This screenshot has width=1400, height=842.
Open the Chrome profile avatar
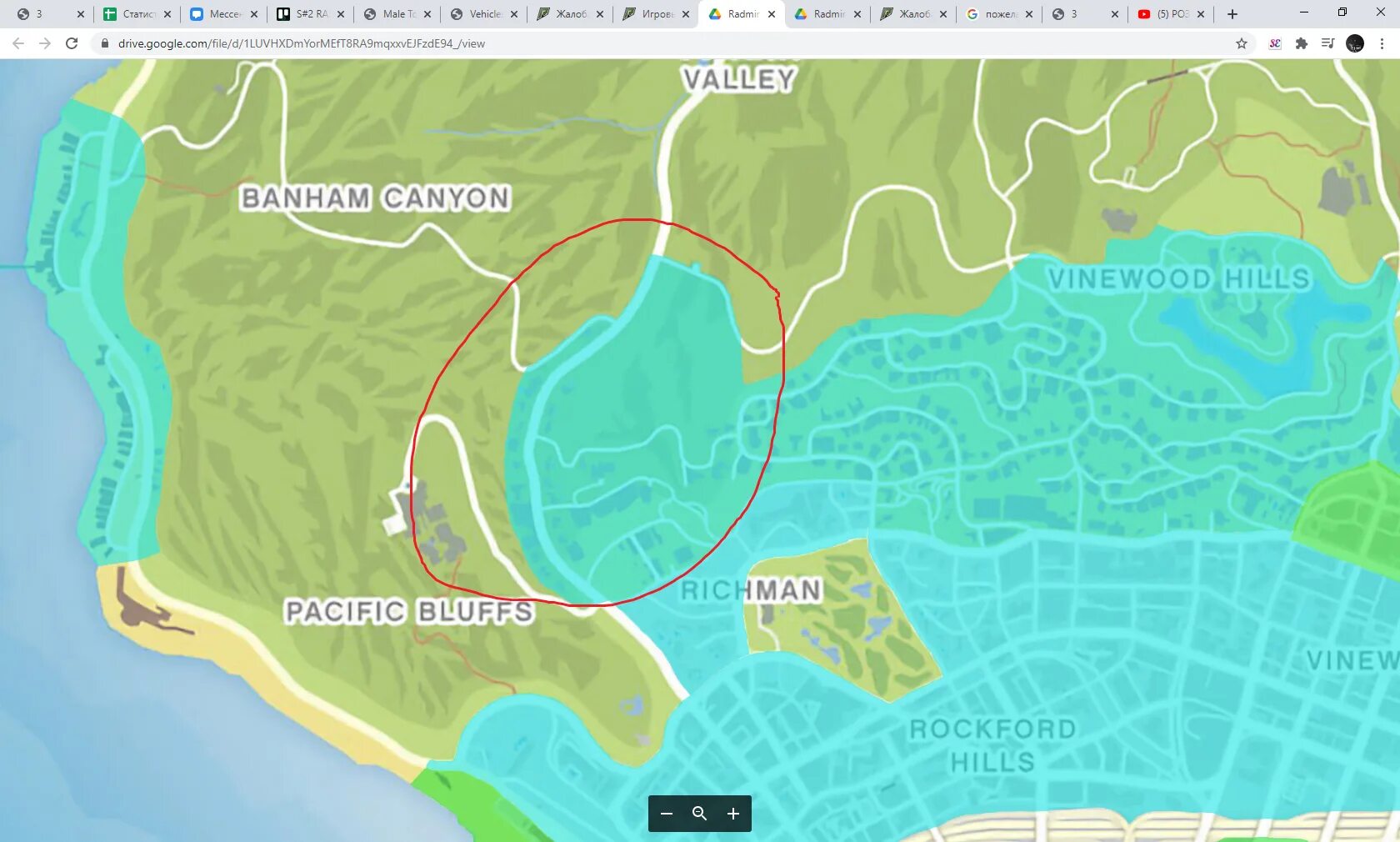pyautogui.click(x=1355, y=43)
